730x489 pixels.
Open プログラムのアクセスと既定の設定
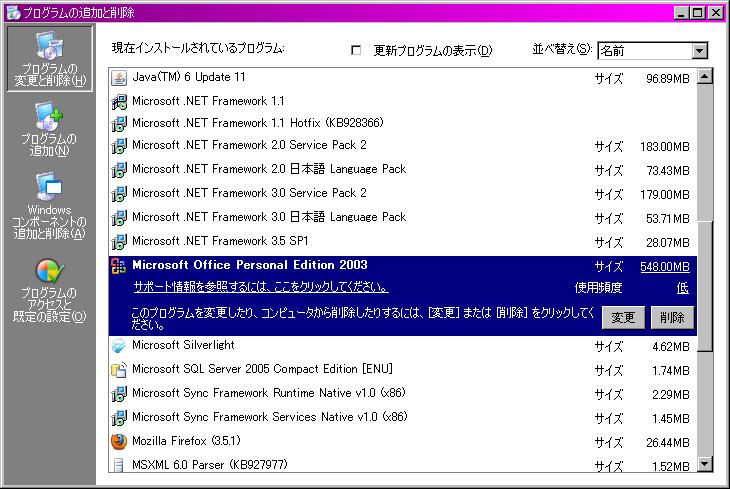point(49,291)
